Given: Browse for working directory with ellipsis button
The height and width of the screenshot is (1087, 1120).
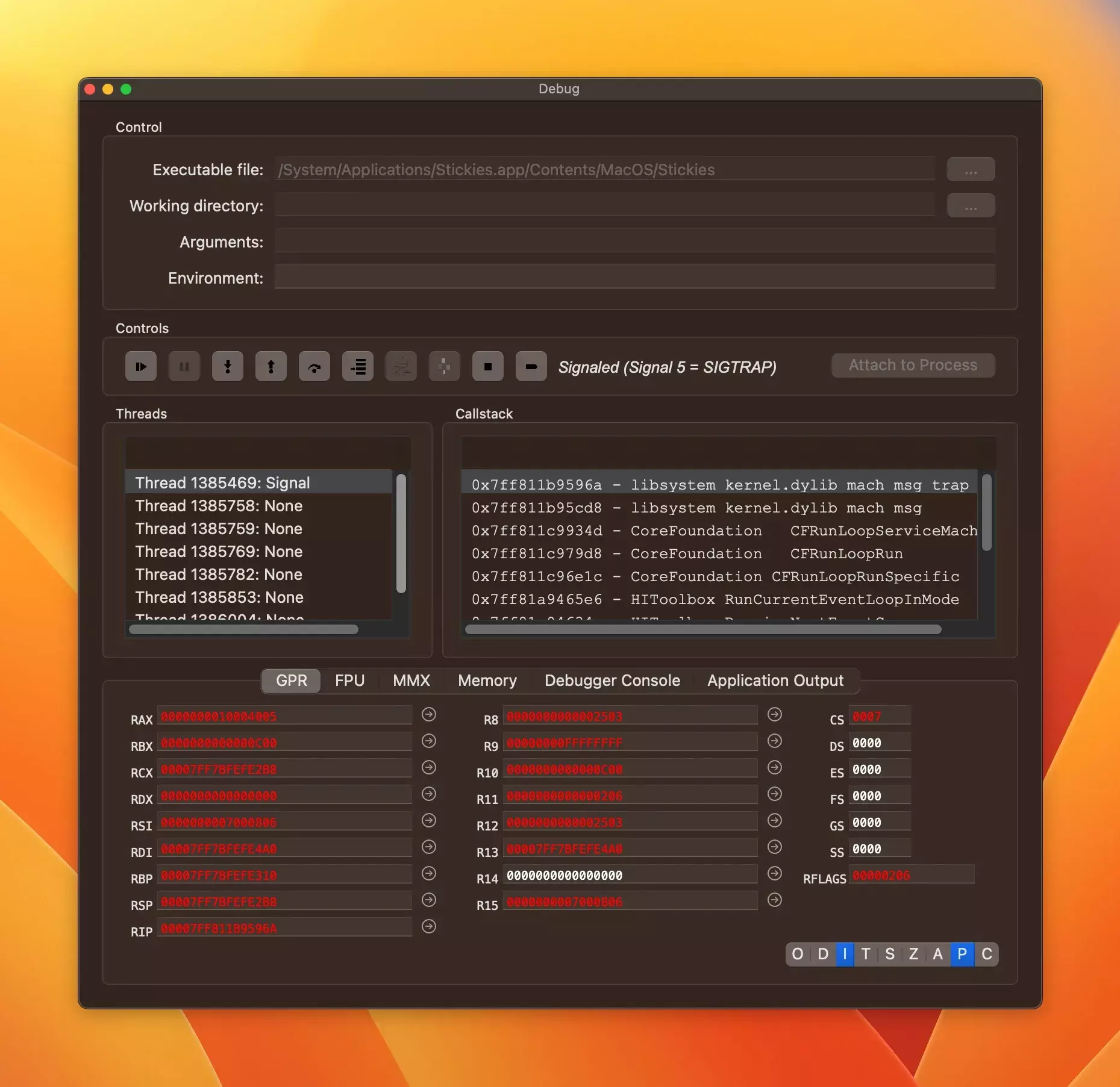Looking at the screenshot, I should (x=971, y=206).
